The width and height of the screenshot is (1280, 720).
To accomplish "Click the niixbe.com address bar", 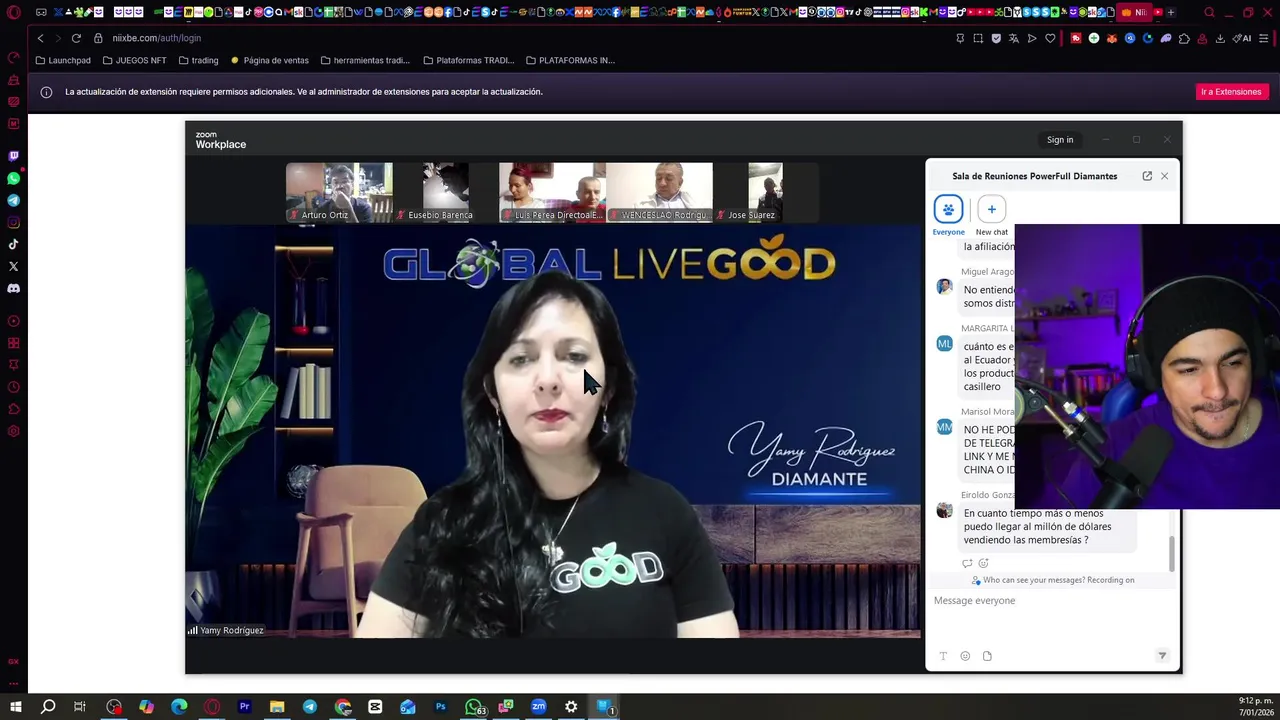I will pos(156,38).
